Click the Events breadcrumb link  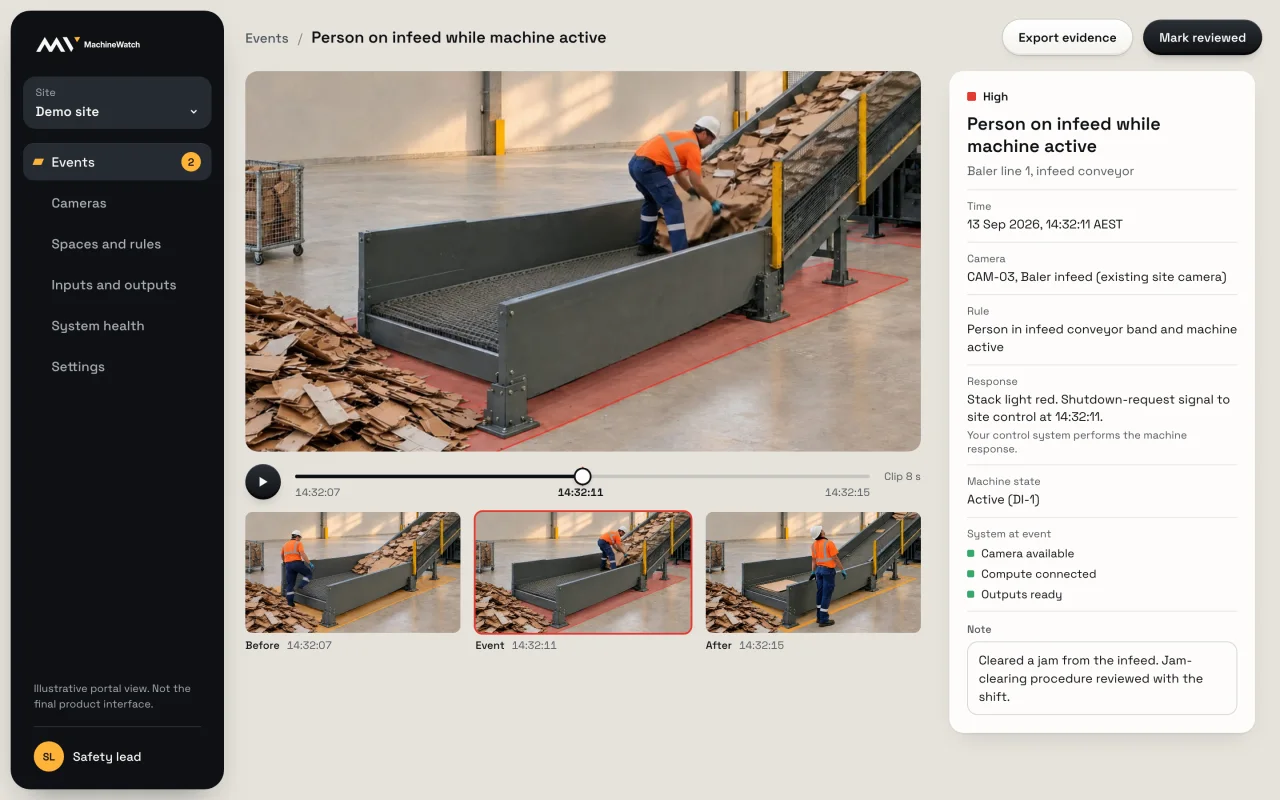point(267,38)
